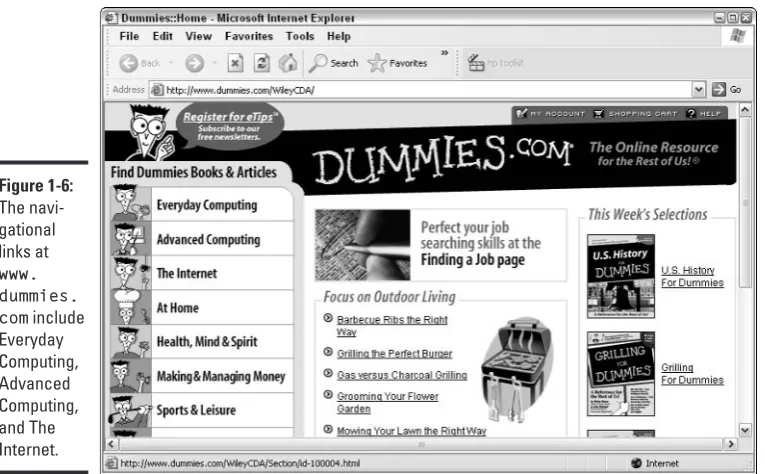Click the Everyday Computing mascot icon
The height and width of the screenshot is (474, 765).
130,203
